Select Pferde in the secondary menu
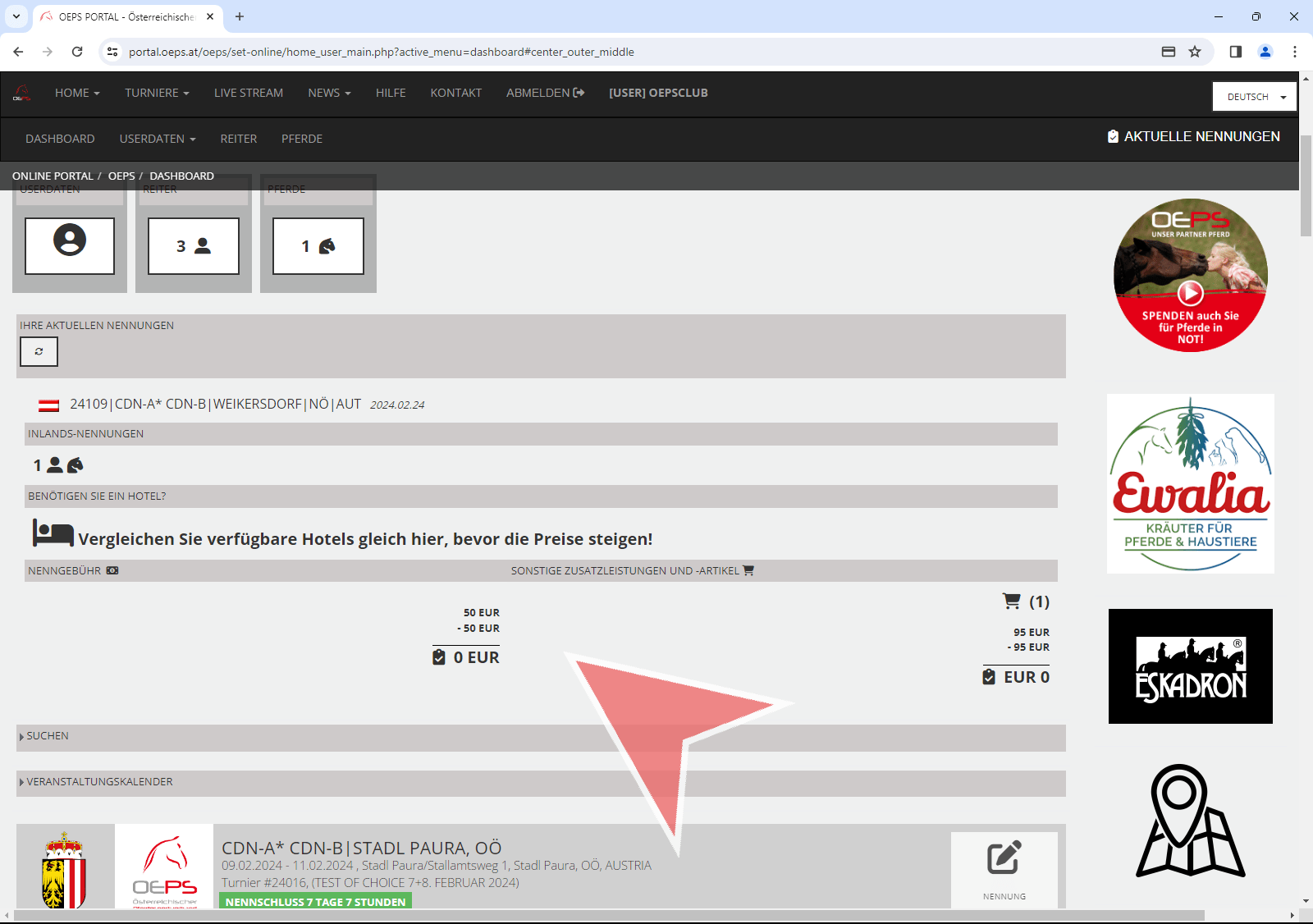The height and width of the screenshot is (924, 1313). pos(301,139)
